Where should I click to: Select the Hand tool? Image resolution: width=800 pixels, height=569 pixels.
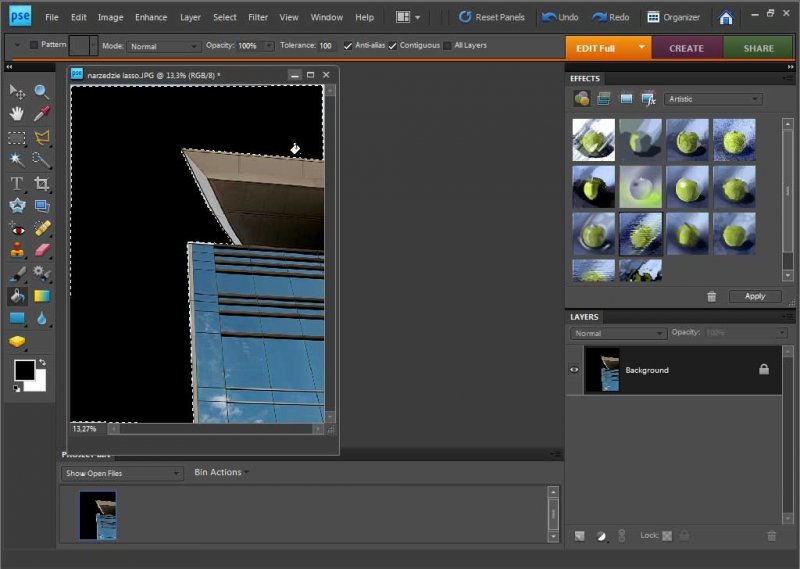point(17,114)
